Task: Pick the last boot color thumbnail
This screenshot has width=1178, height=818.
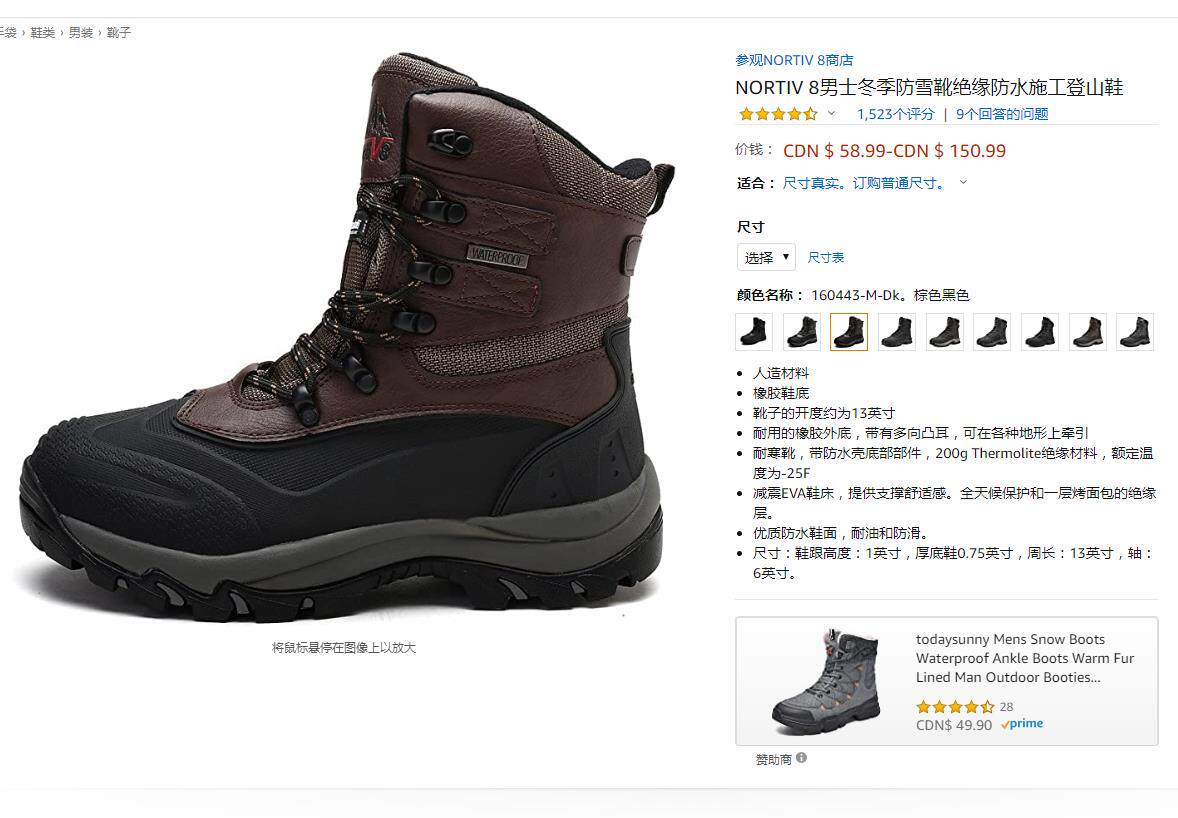Action: pyautogui.click(x=1135, y=332)
